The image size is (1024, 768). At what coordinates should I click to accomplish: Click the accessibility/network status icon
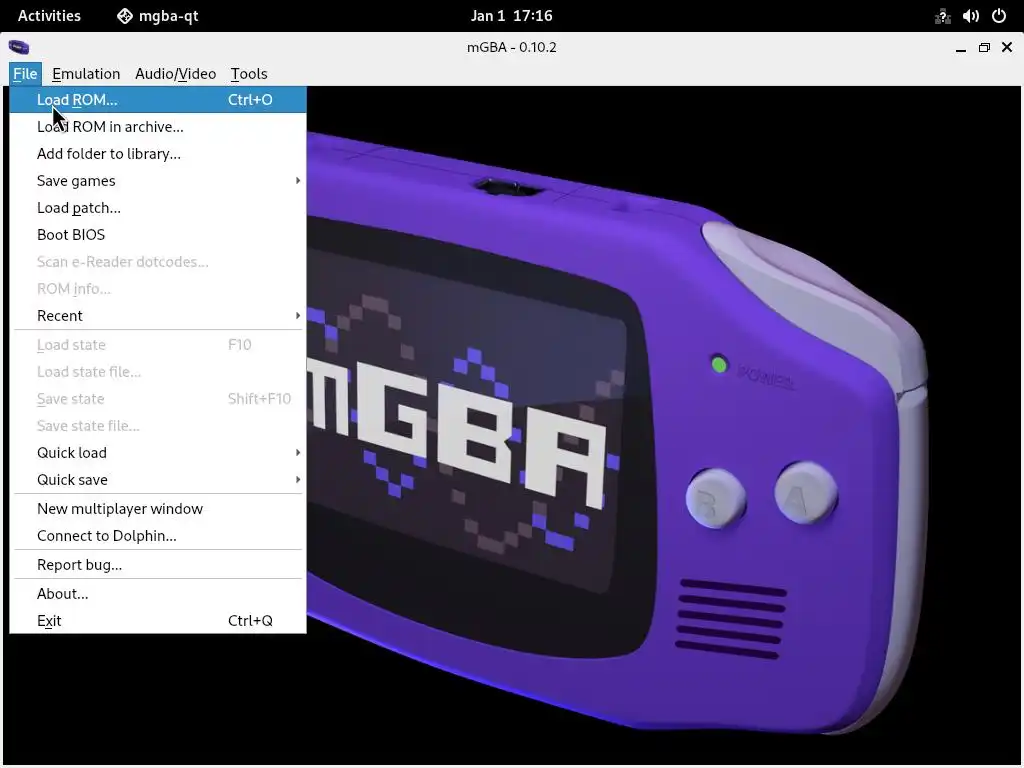click(942, 16)
